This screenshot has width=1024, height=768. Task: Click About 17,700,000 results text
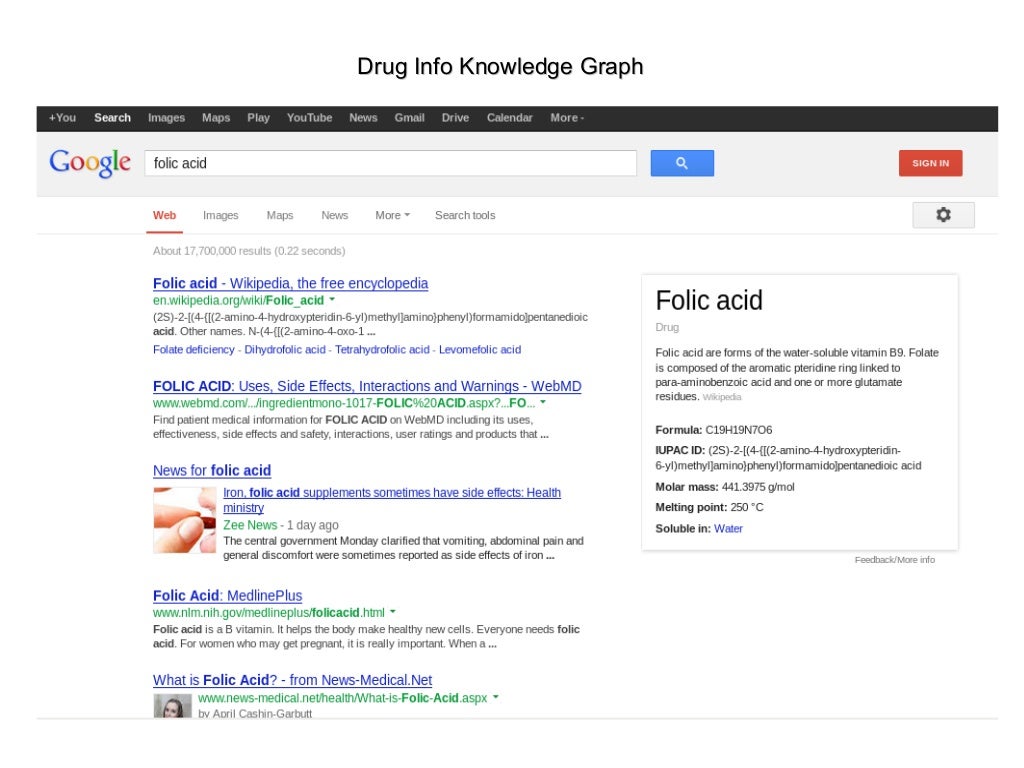click(249, 251)
